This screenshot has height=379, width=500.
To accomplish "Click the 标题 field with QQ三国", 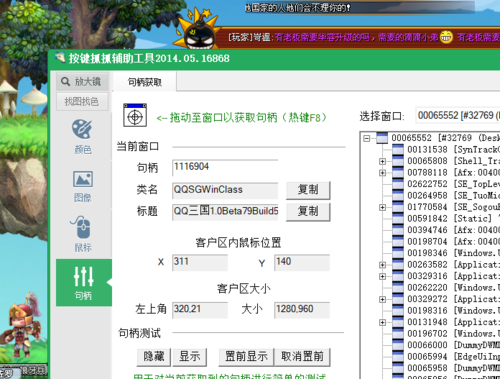I will click(x=225, y=212).
